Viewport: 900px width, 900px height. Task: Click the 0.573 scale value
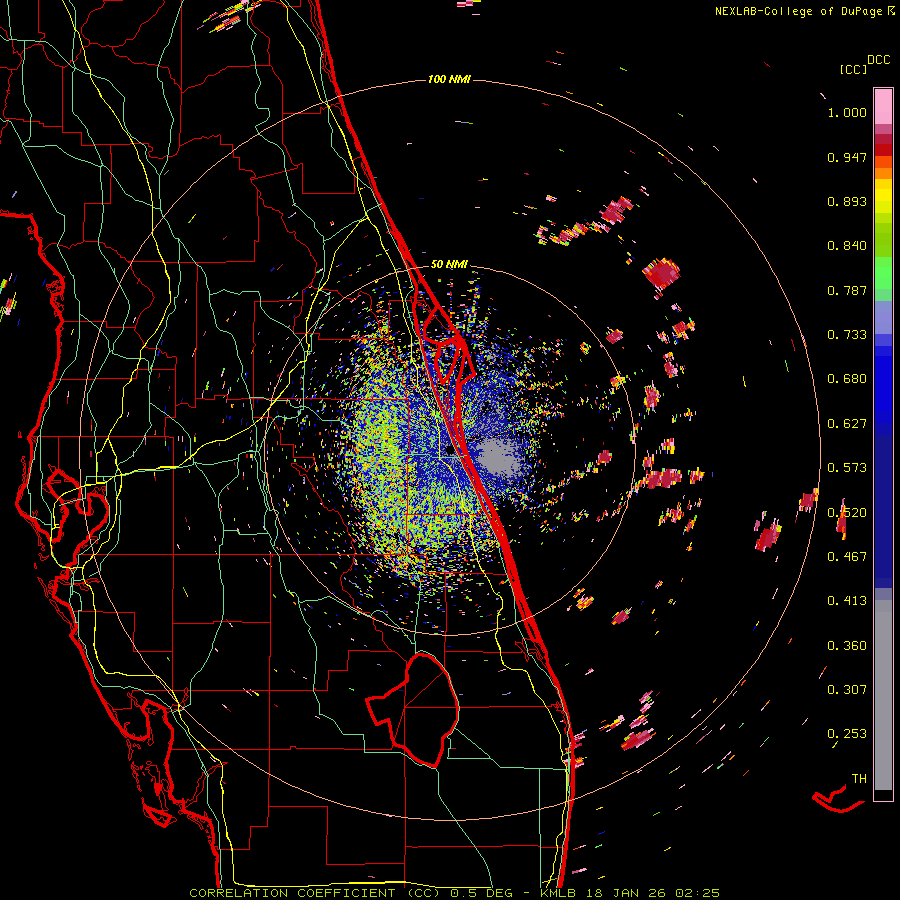pyautogui.click(x=847, y=468)
